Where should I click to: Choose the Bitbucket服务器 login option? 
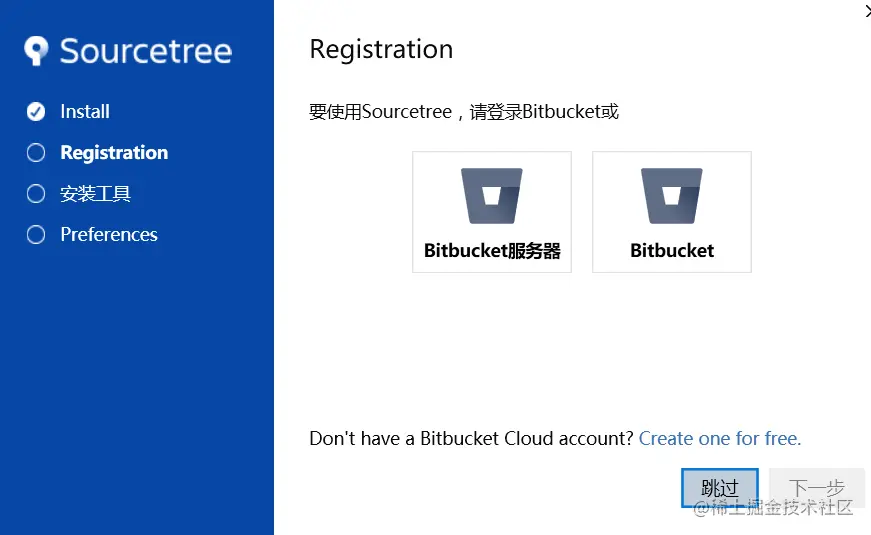coord(492,212)
